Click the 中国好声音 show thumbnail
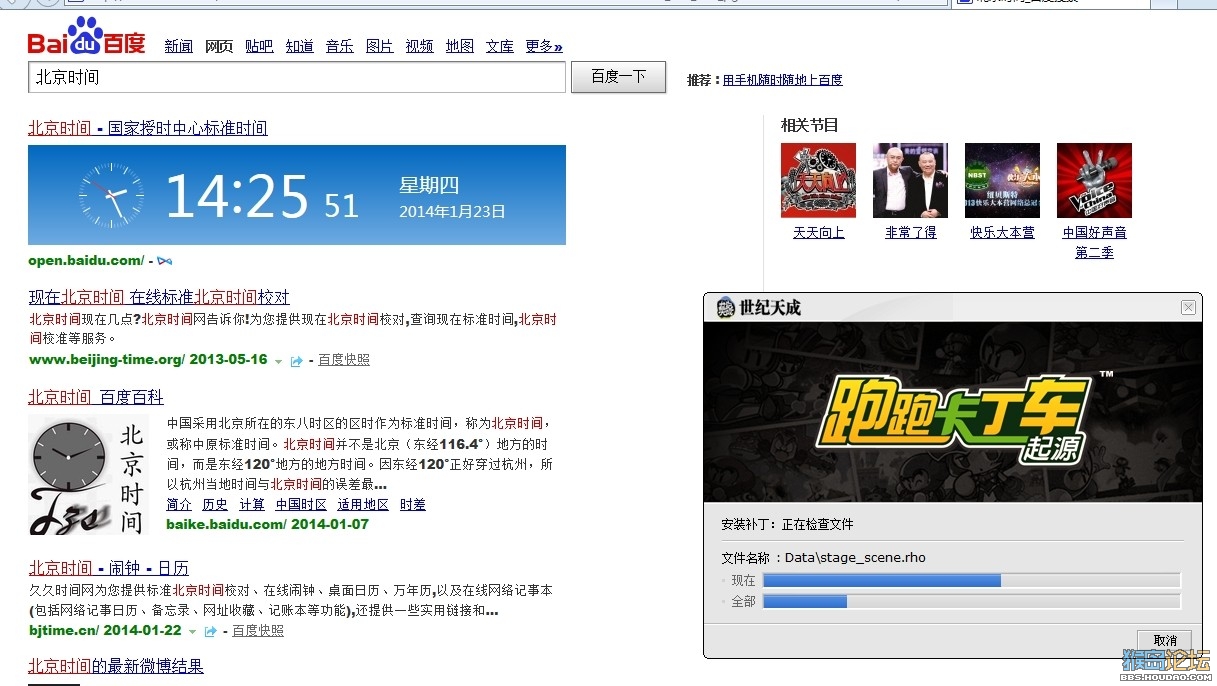This screenshot has height=686, width=1217. pos(1094,180)
